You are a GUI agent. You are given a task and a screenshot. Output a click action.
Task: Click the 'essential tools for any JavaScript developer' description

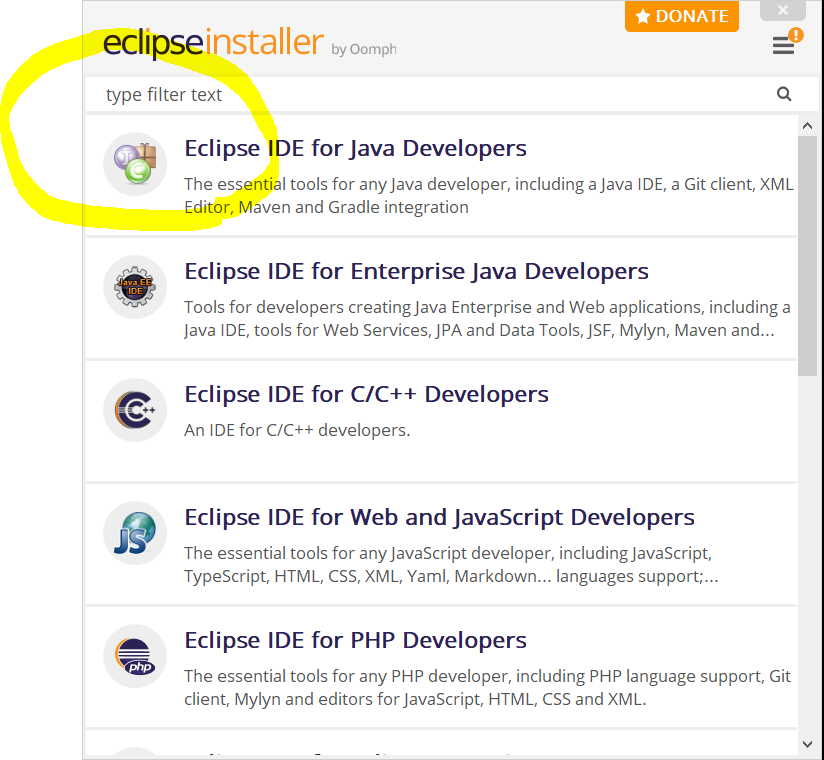pyautogui.click(x=451, y=564)
